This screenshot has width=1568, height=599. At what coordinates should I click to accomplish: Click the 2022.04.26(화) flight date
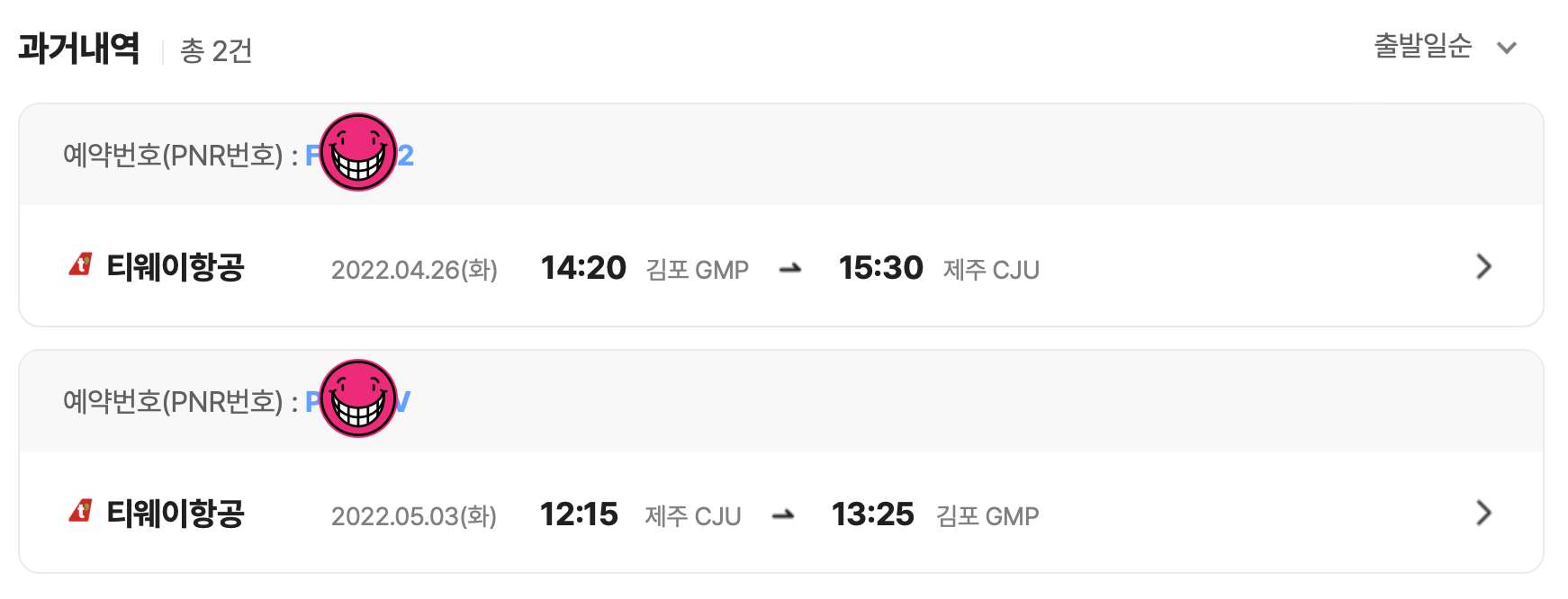(x=414, y=270)
